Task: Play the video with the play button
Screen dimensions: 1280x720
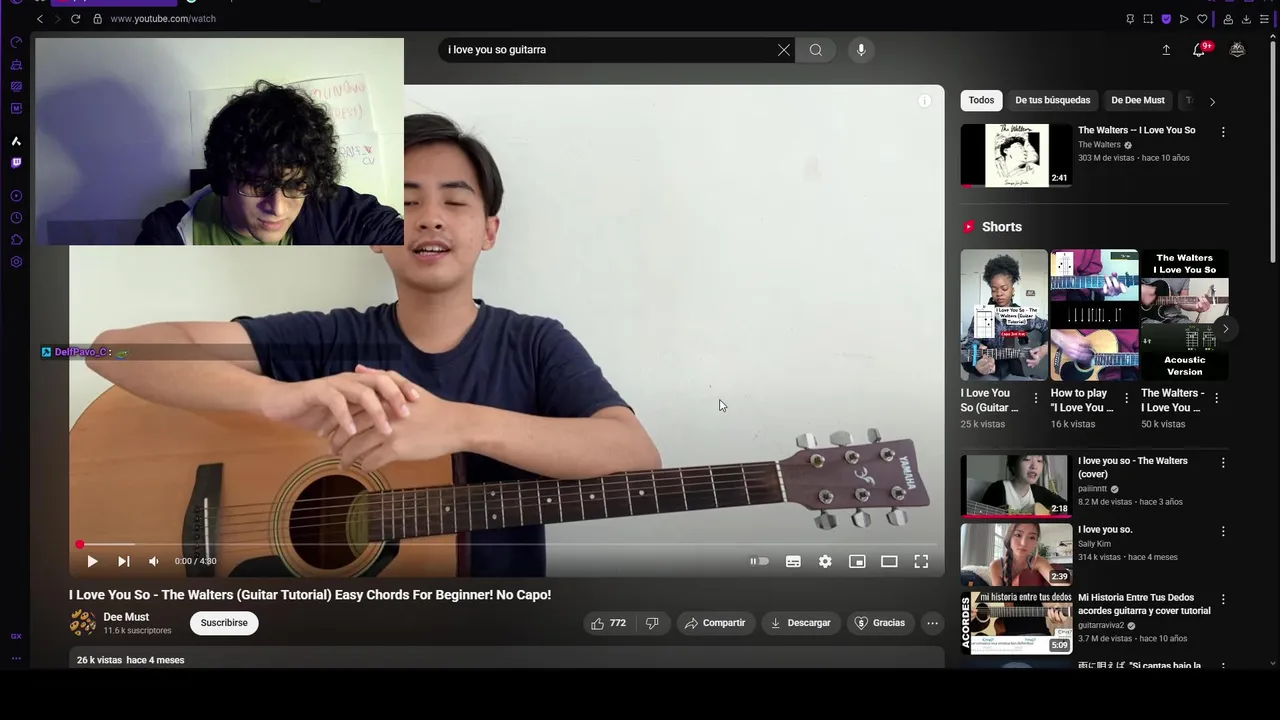Action: [x=92, y=562]
